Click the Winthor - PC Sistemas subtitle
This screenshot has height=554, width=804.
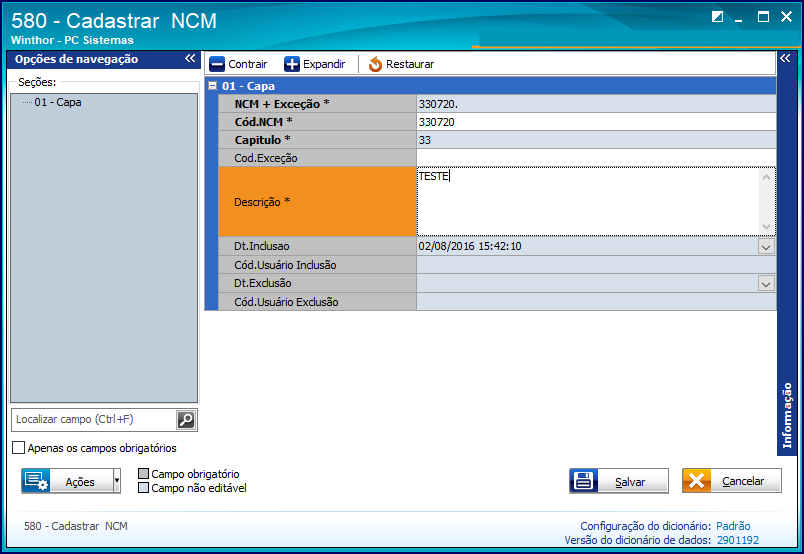(x=72, y=40)
